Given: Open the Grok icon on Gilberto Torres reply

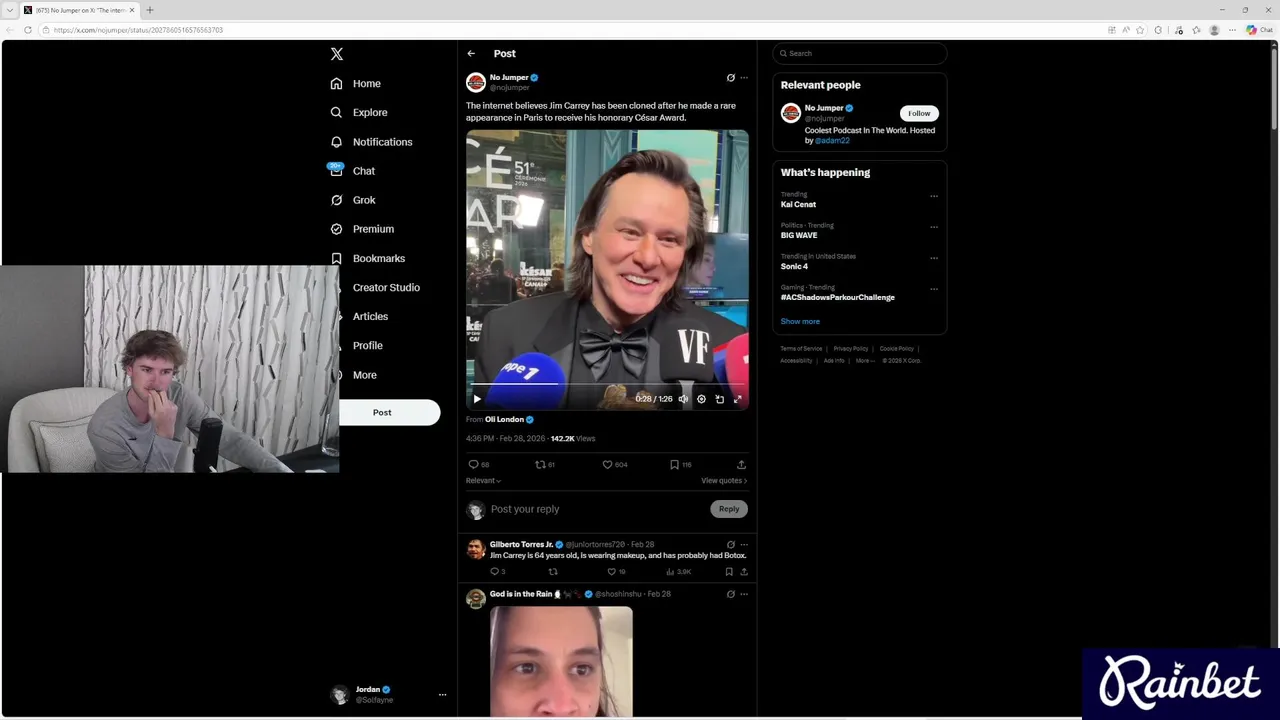Looking at the screenshot, I should pyautogui.click(x=730, y=545).
